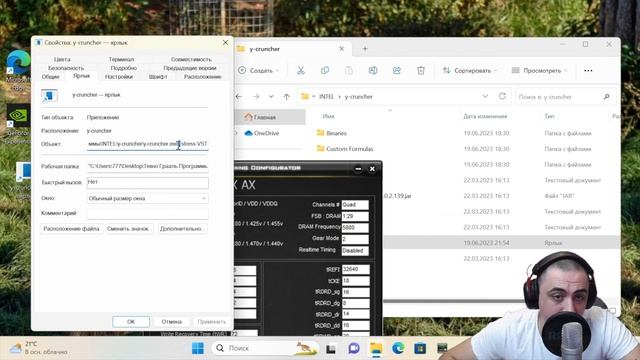Open the three-dots more options in Explorer
The image size is (640, 360).
[588, 71]
